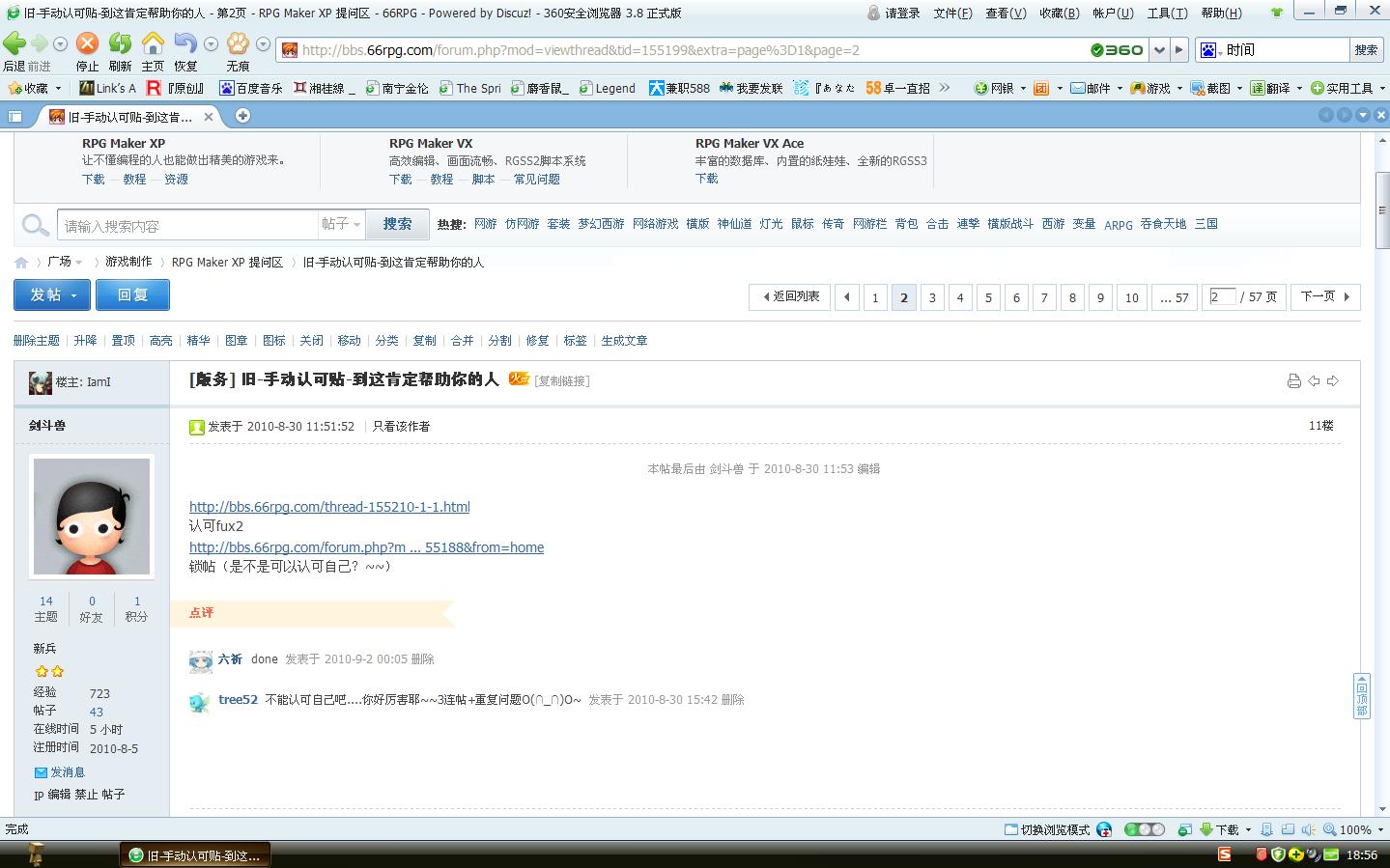The height and width of the screenshot is (868, 1390).
Task: Click the forum 搜索 search button
Action: click(397, 224)
